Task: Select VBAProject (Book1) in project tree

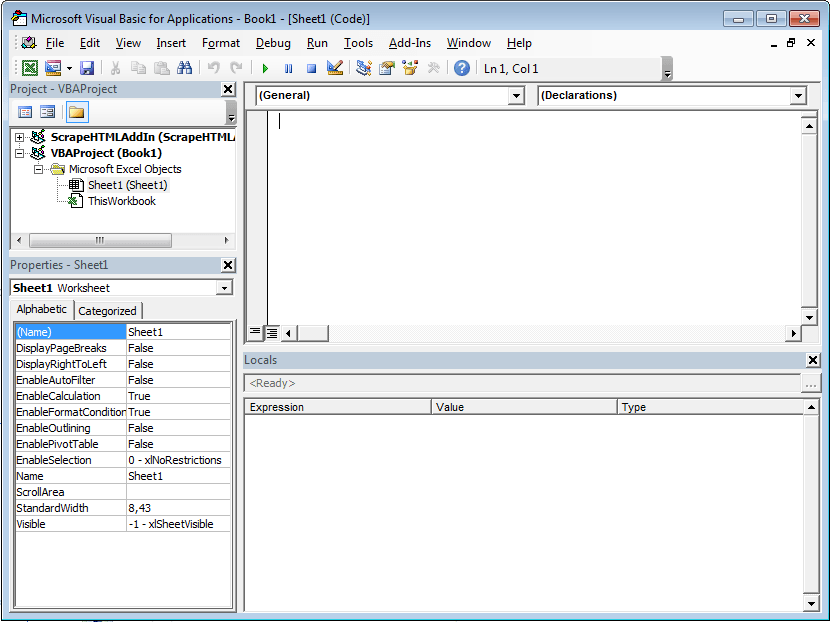Action: pyautogui.click(x=106, y=153)
